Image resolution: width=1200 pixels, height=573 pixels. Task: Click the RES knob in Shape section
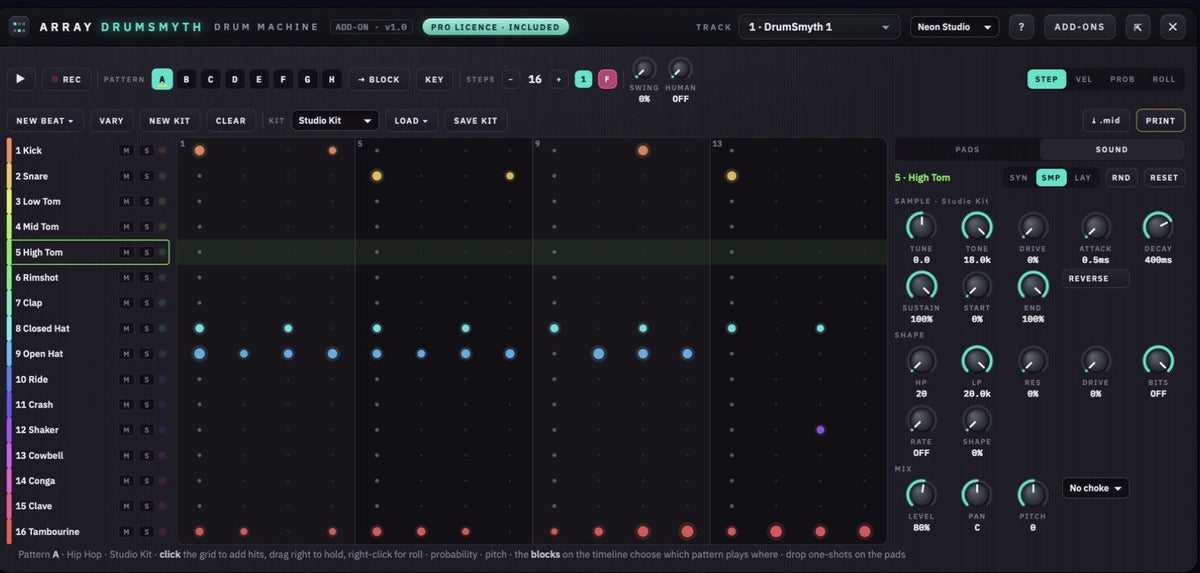[1033, 361]
